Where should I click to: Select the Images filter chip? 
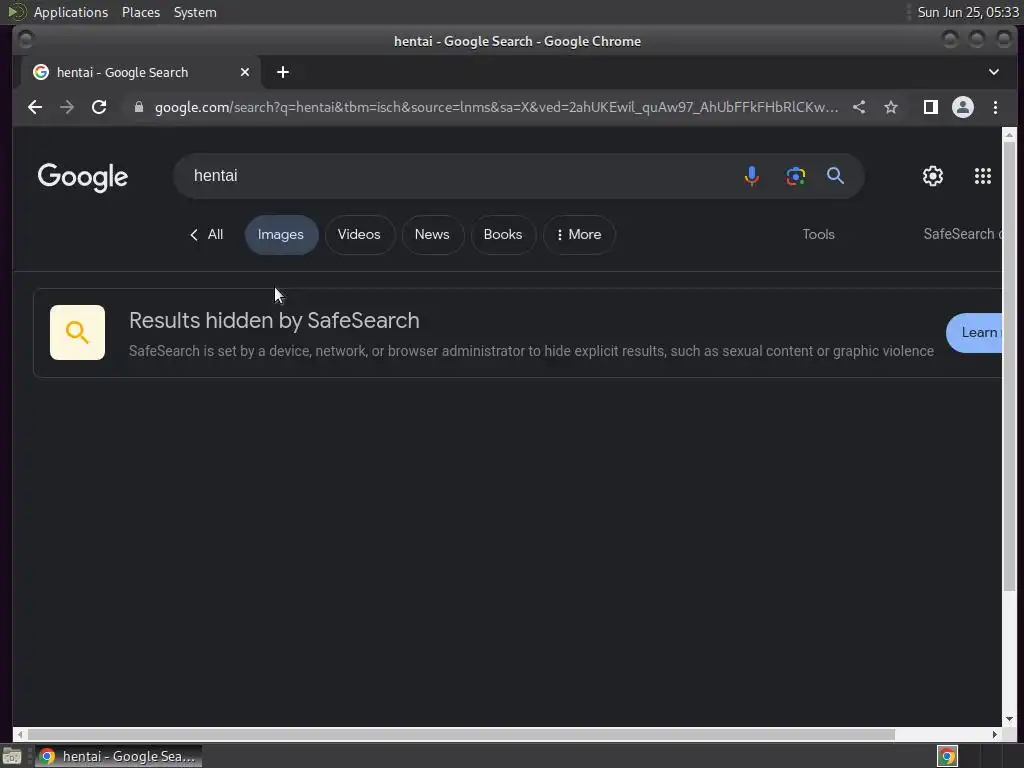[x=281, y=234]
